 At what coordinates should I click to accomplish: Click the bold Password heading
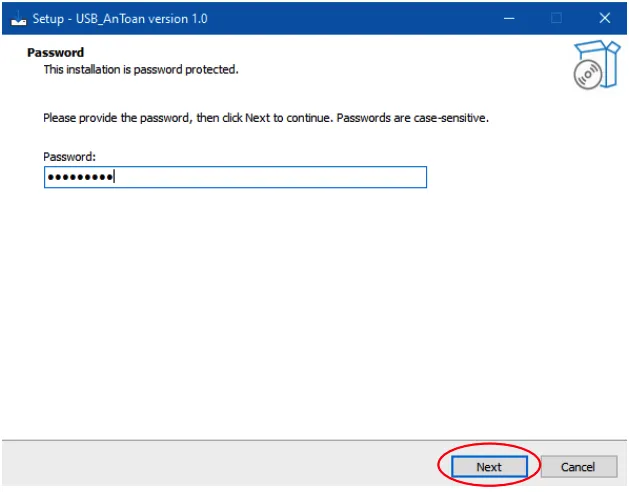(56, 52)
